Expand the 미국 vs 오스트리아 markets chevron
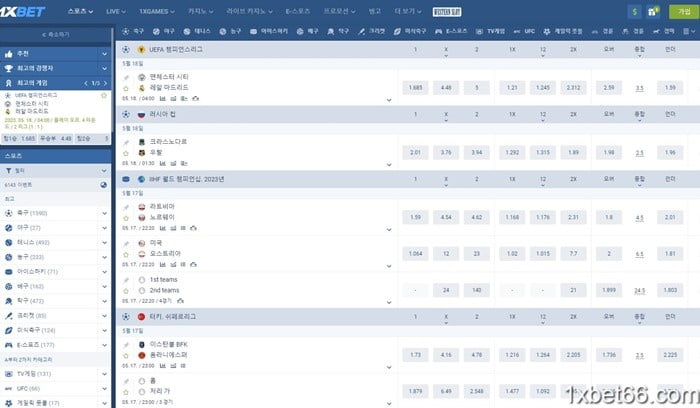 (x=389, y=266)
